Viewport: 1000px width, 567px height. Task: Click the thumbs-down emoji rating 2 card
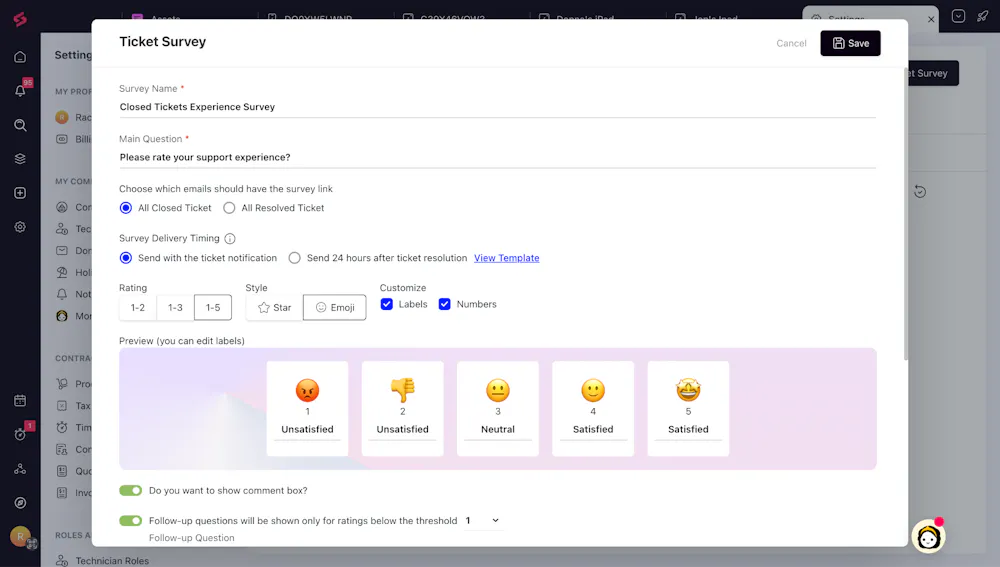(402, 408)
